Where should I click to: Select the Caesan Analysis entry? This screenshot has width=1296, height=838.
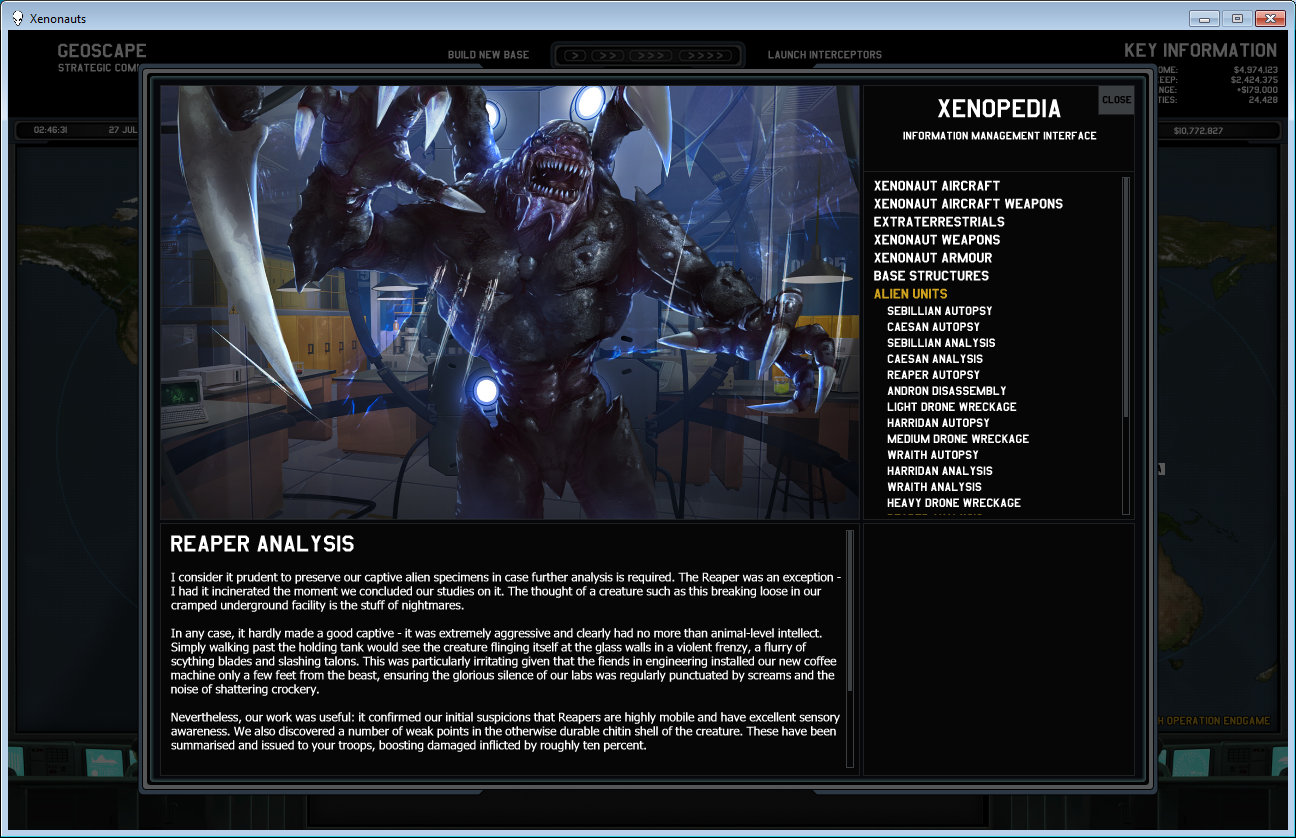point(934,359)
